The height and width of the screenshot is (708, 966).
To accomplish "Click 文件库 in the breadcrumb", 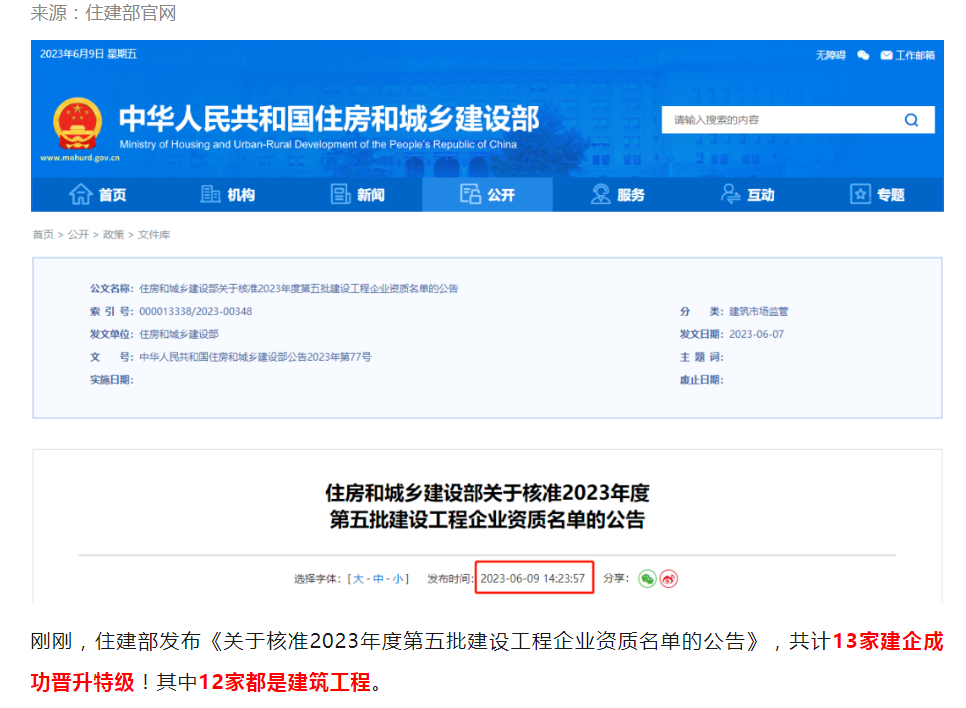I will (x=154, y=234).
